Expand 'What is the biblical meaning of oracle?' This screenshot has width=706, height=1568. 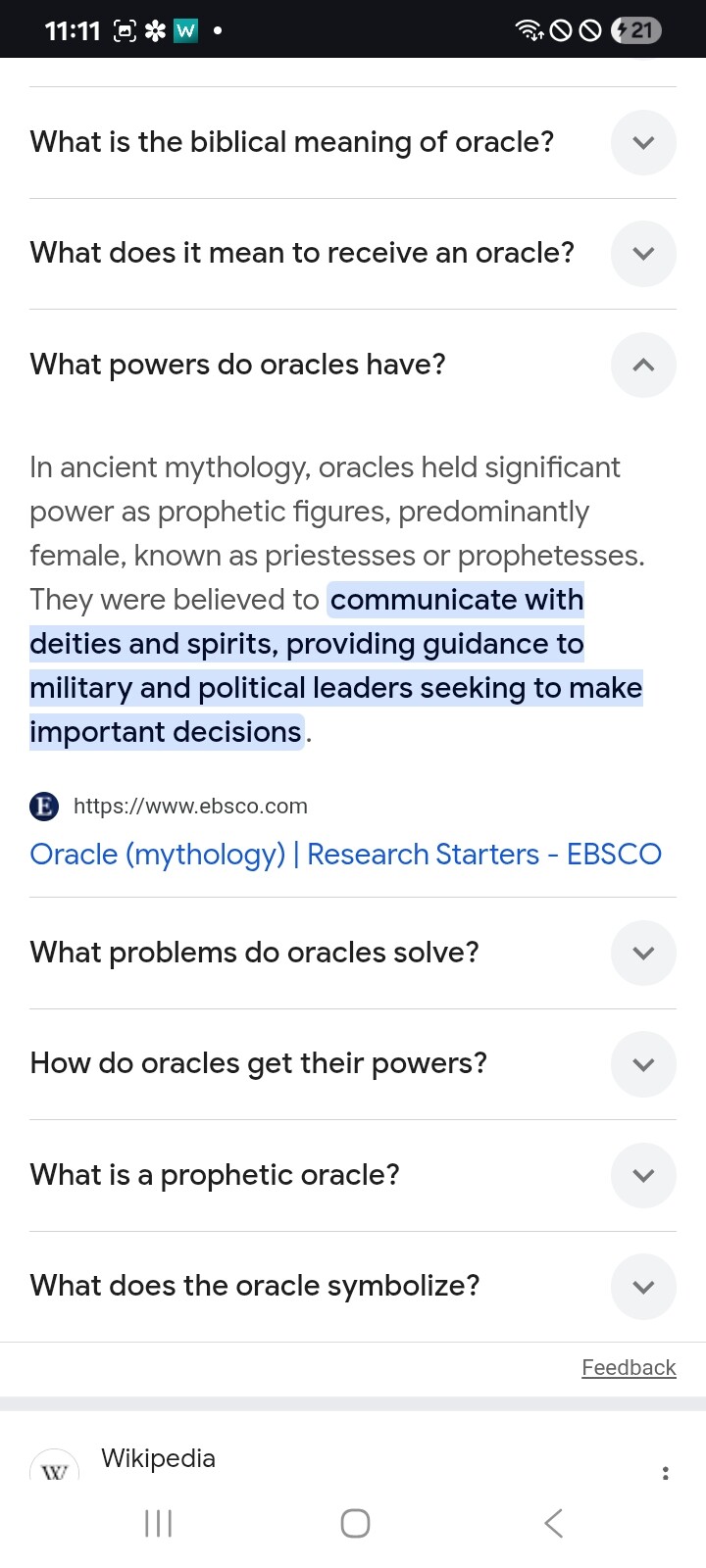coord(643,143)
